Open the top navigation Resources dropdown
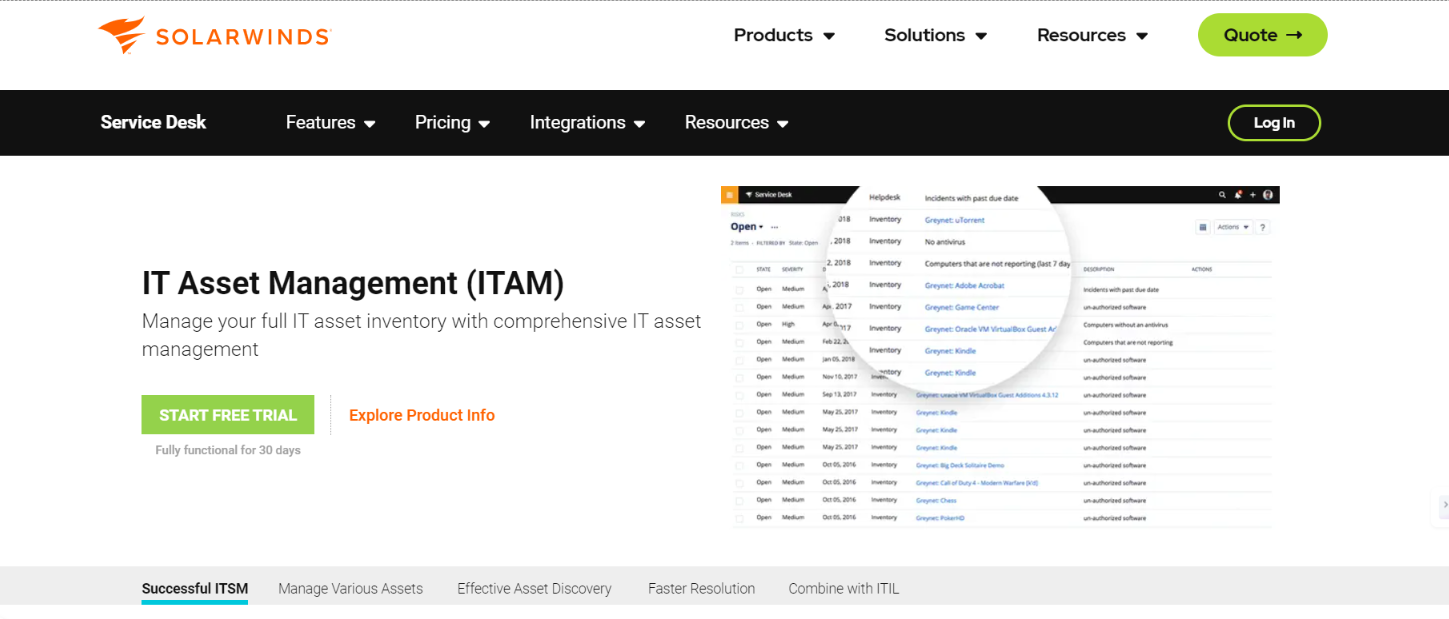This screenshot has width=1449, height=619. tap(1092, 35)
